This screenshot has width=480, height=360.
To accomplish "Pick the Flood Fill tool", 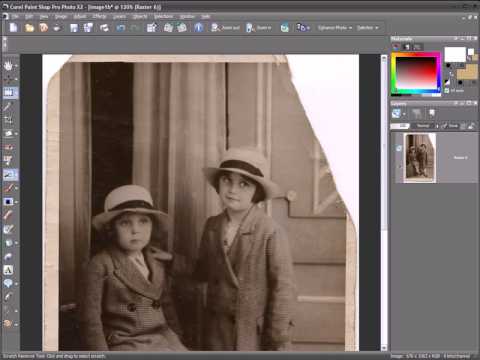I will (8, 243).
